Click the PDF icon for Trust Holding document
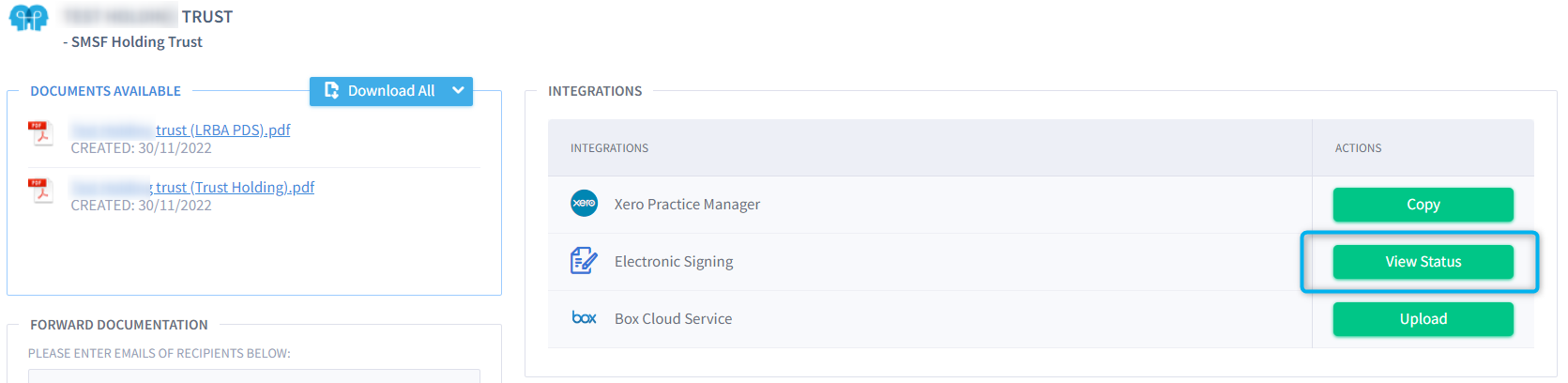This screenshot has height=383, width=1568. [40, 191]
